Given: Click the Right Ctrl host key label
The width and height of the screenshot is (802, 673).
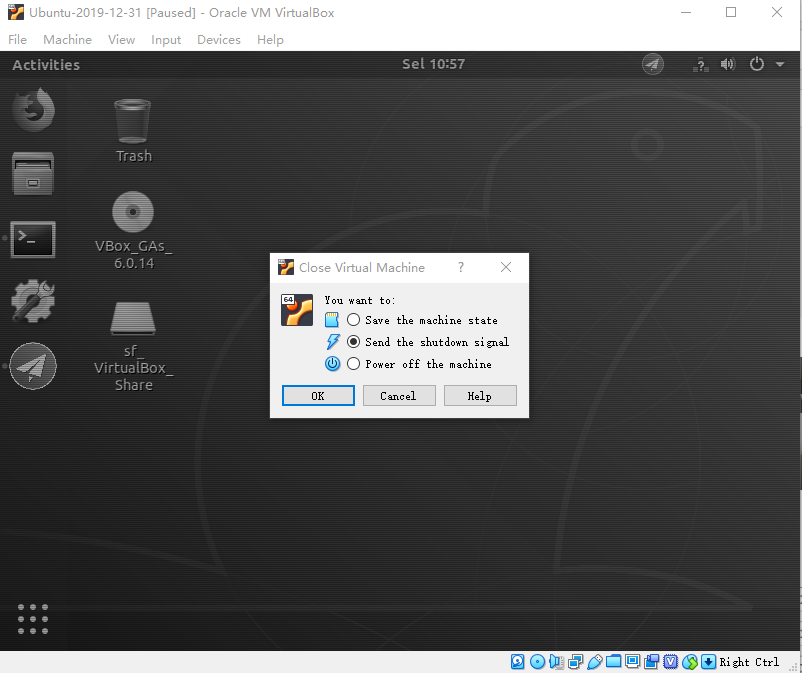Looking at the screenshot, I should click(749, 662).
